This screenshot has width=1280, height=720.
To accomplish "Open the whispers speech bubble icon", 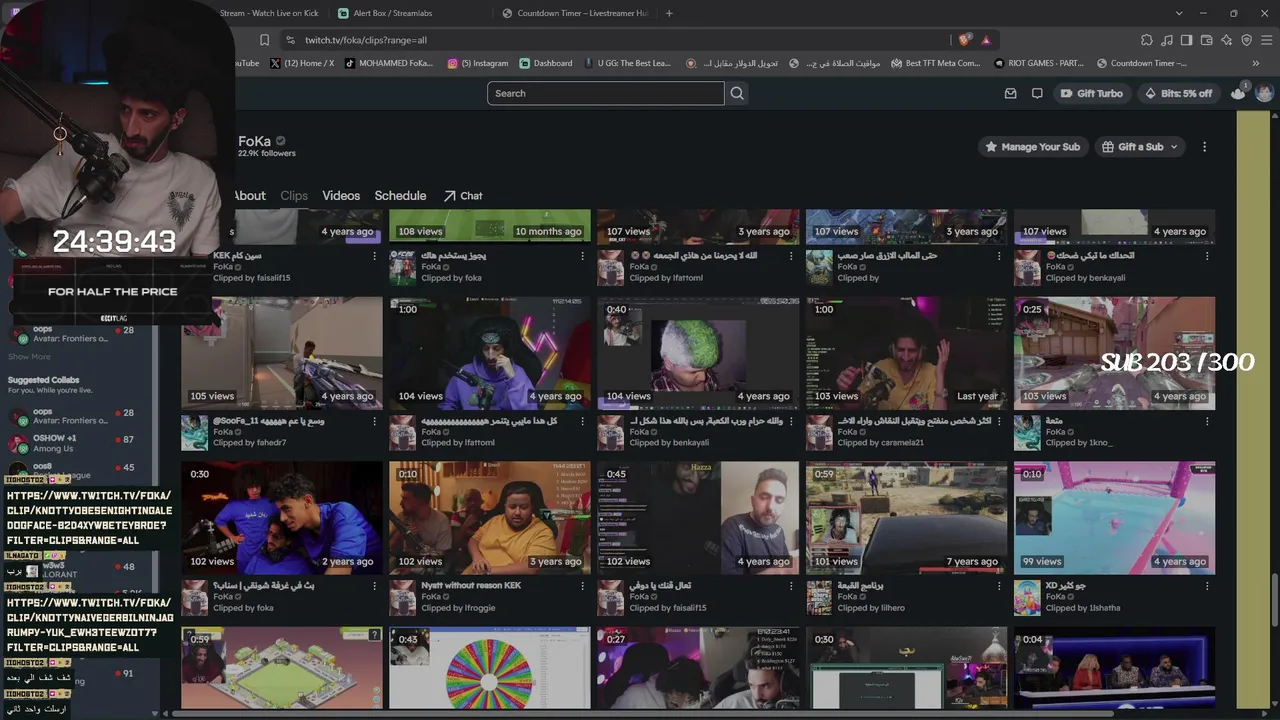I will 1037,93.
